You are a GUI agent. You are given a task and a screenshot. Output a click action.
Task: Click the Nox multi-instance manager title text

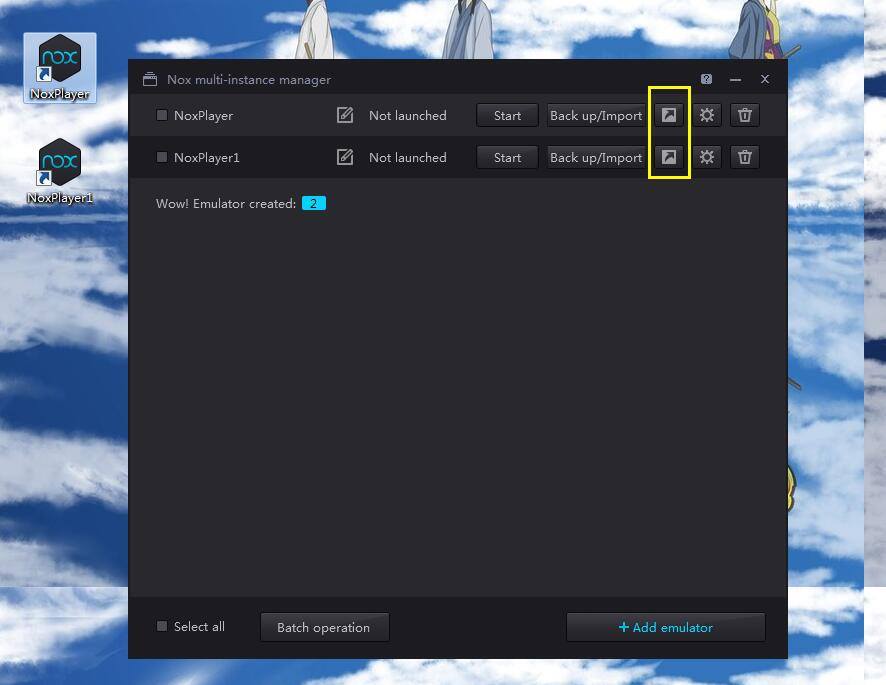tap(249, 80)
